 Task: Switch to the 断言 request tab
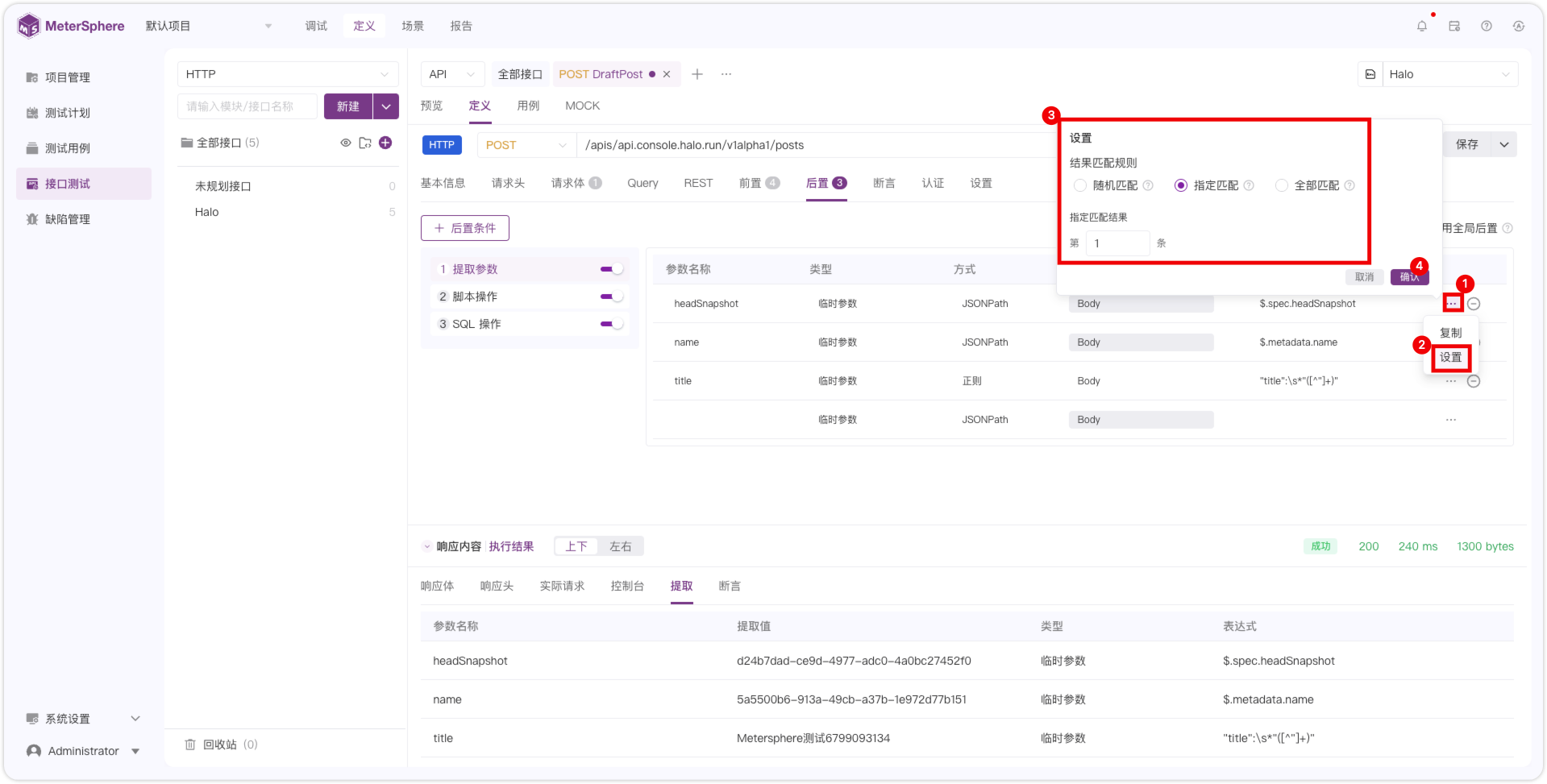pyautogui.click(x=884, y=183)
